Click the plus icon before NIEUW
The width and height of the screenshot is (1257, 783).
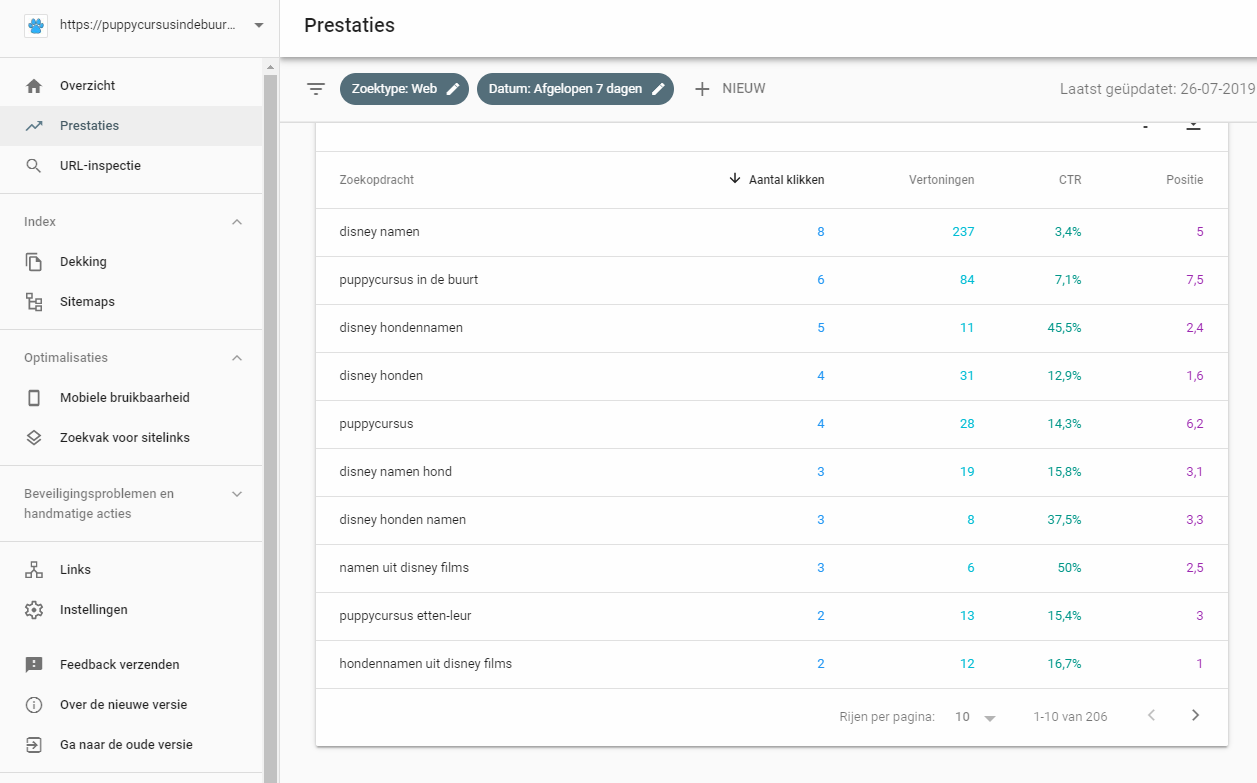pyautogui.click(x=702, y=89)
